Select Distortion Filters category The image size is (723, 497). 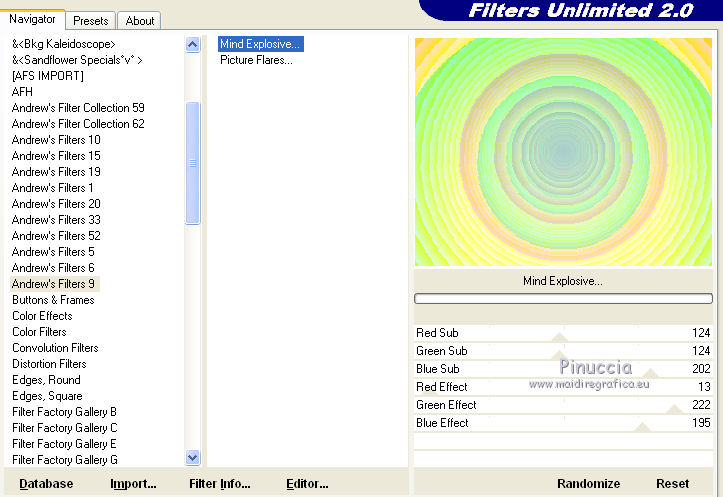pyautogui.click(x=49, y=364)
